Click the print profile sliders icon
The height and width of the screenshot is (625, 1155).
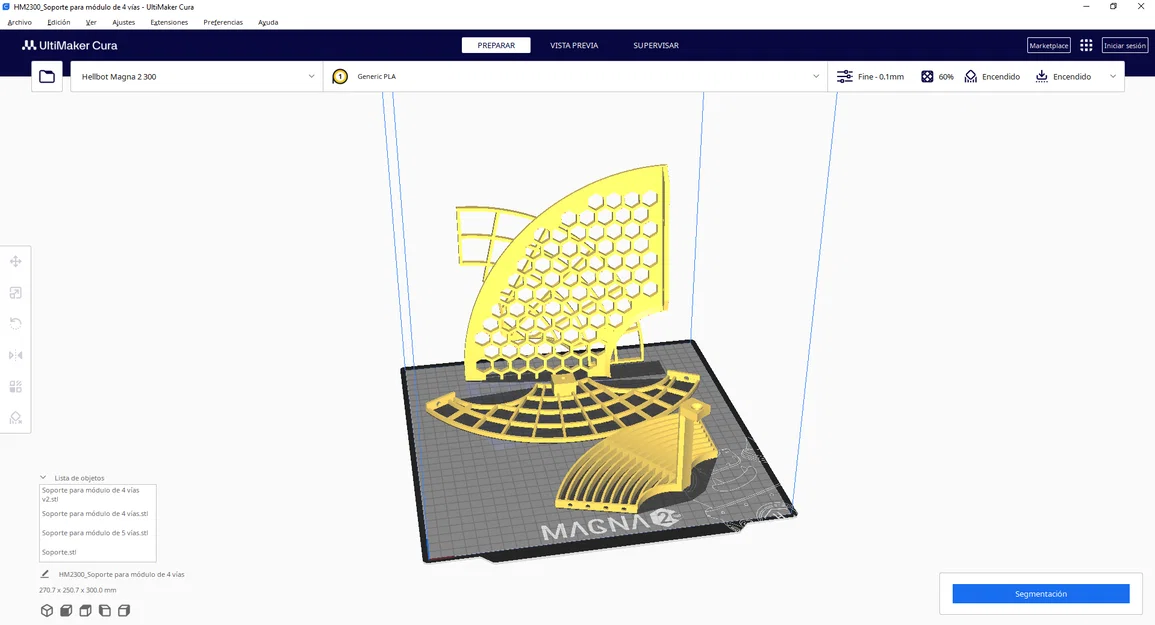tap(844, 77)
